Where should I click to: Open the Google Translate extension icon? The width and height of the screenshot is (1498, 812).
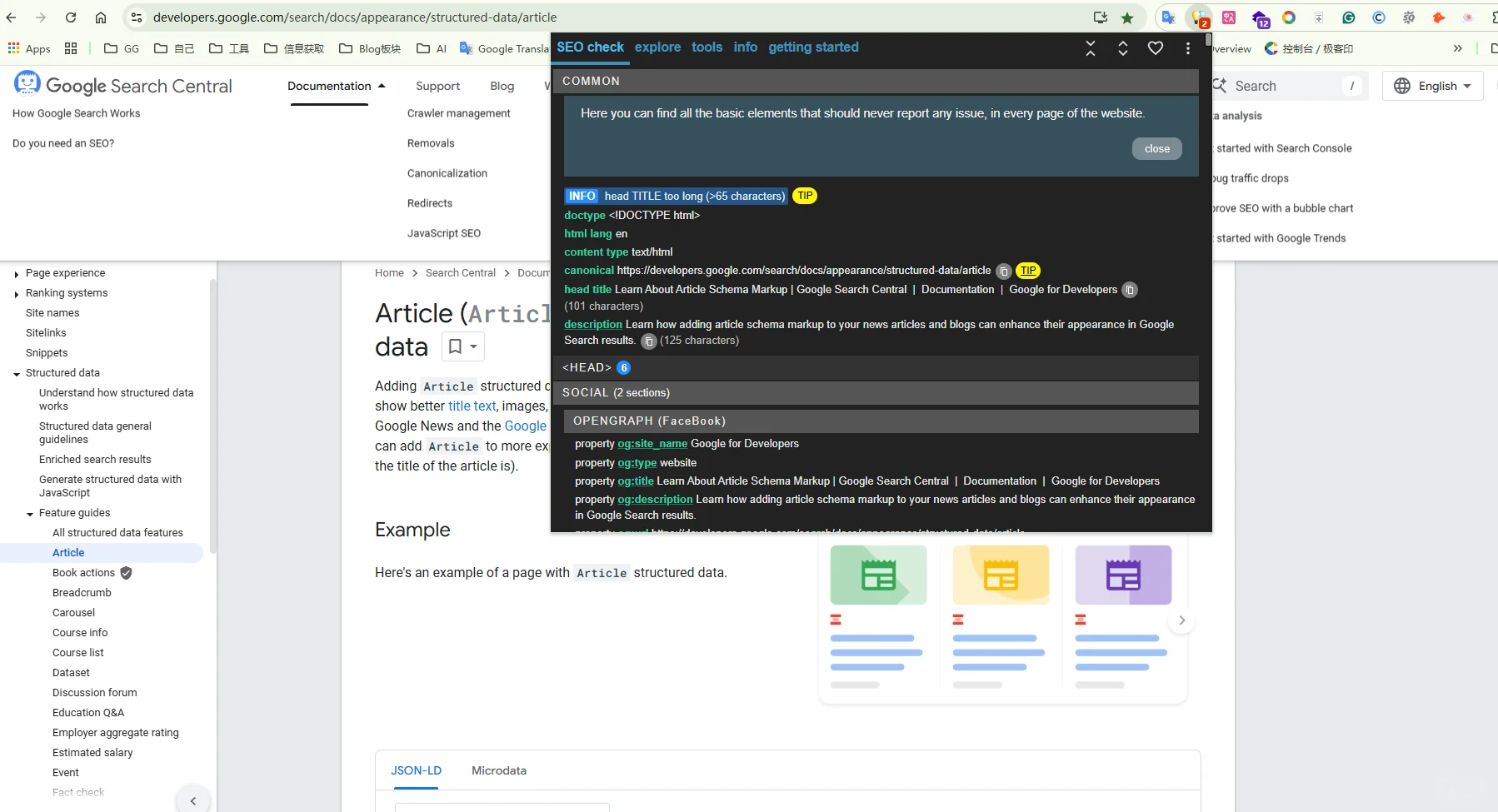point(1169,17)
